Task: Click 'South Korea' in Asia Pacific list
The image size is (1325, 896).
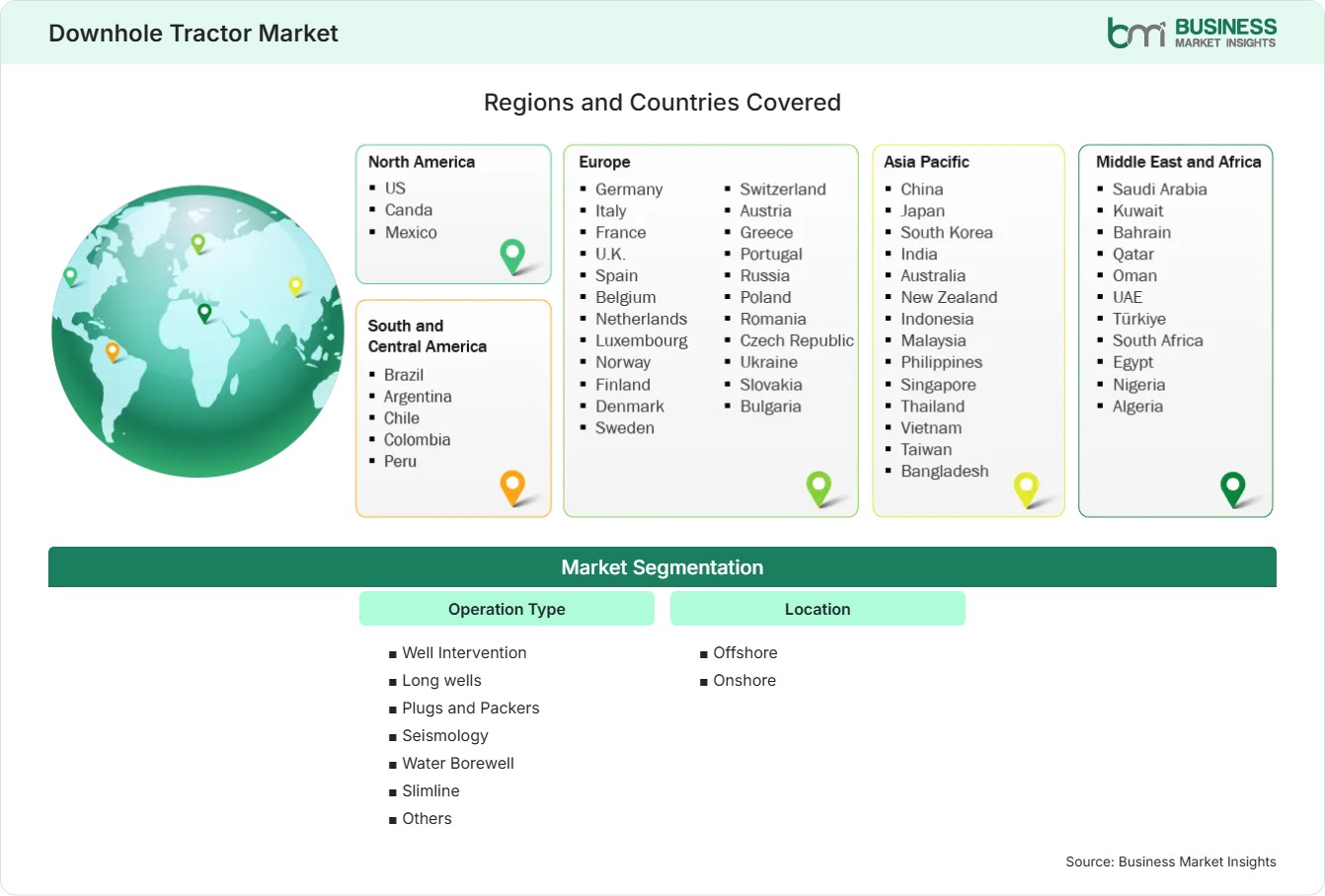Action: pyautogui.click(x=947, y=233)
